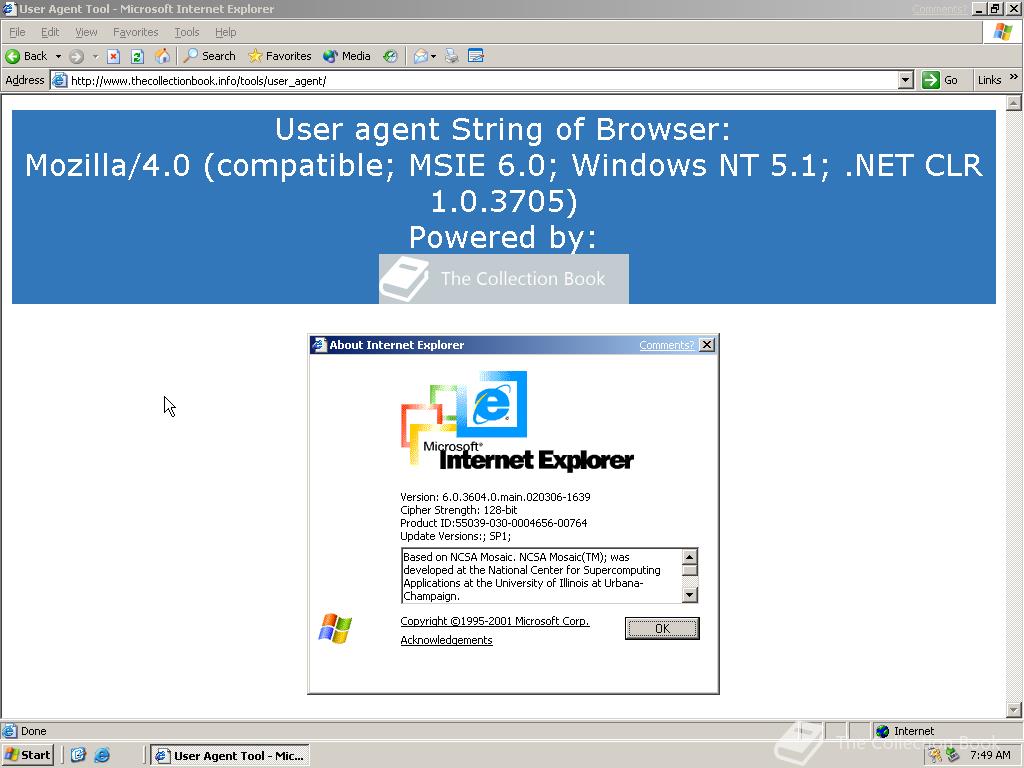Click the page scrollbar down arrow

click(1014, 710)
